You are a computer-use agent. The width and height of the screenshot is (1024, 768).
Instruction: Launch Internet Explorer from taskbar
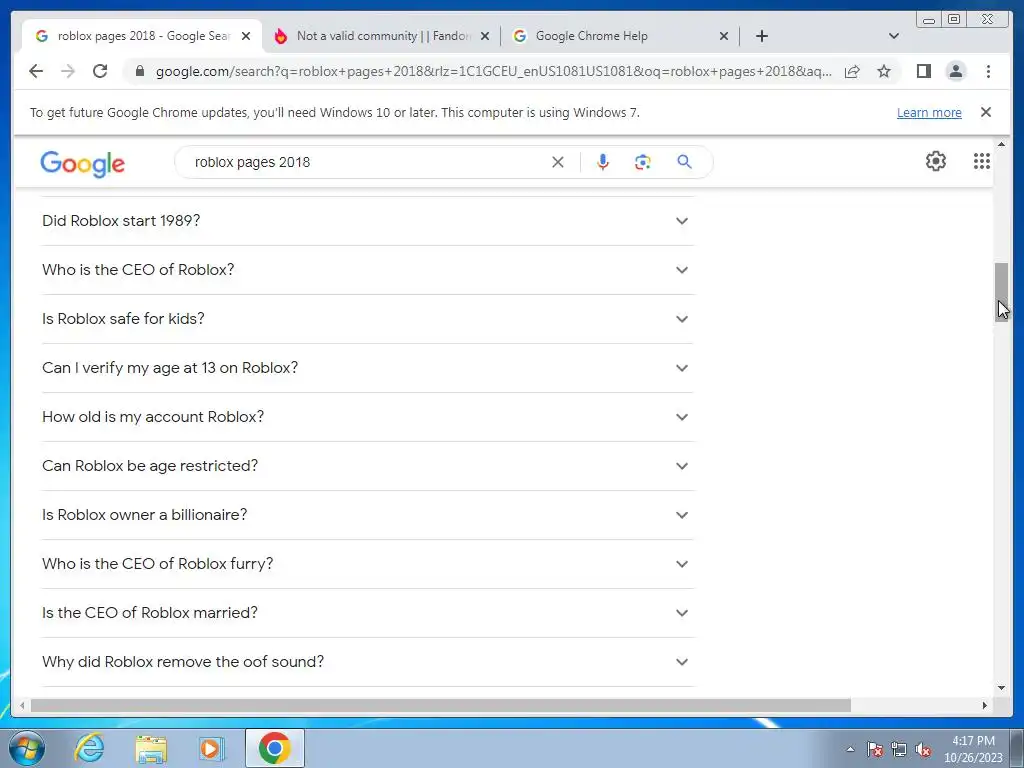pos(89,748)
